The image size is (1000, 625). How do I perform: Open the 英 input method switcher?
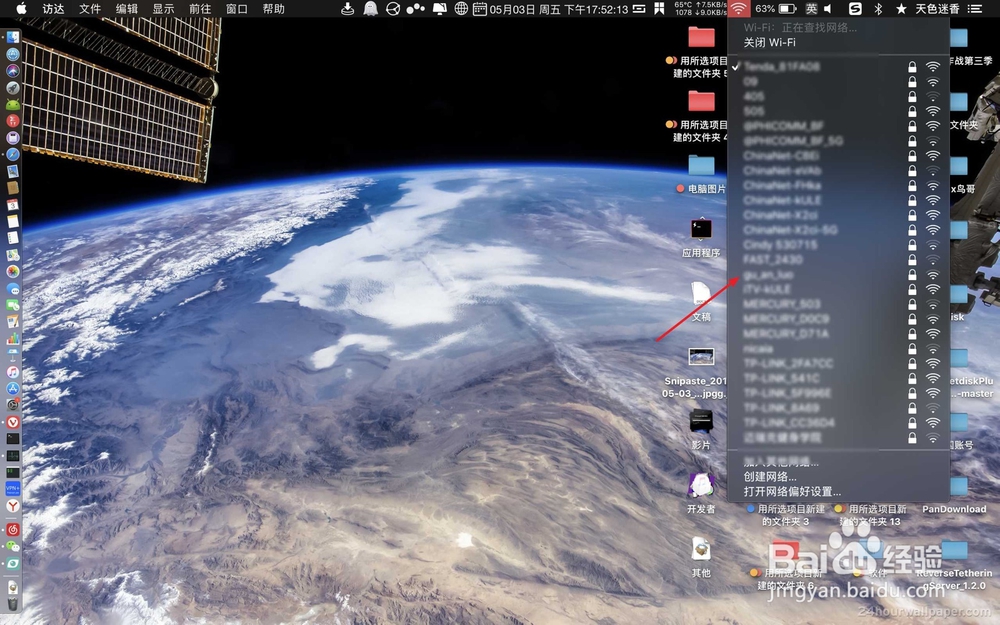[811, 9]
